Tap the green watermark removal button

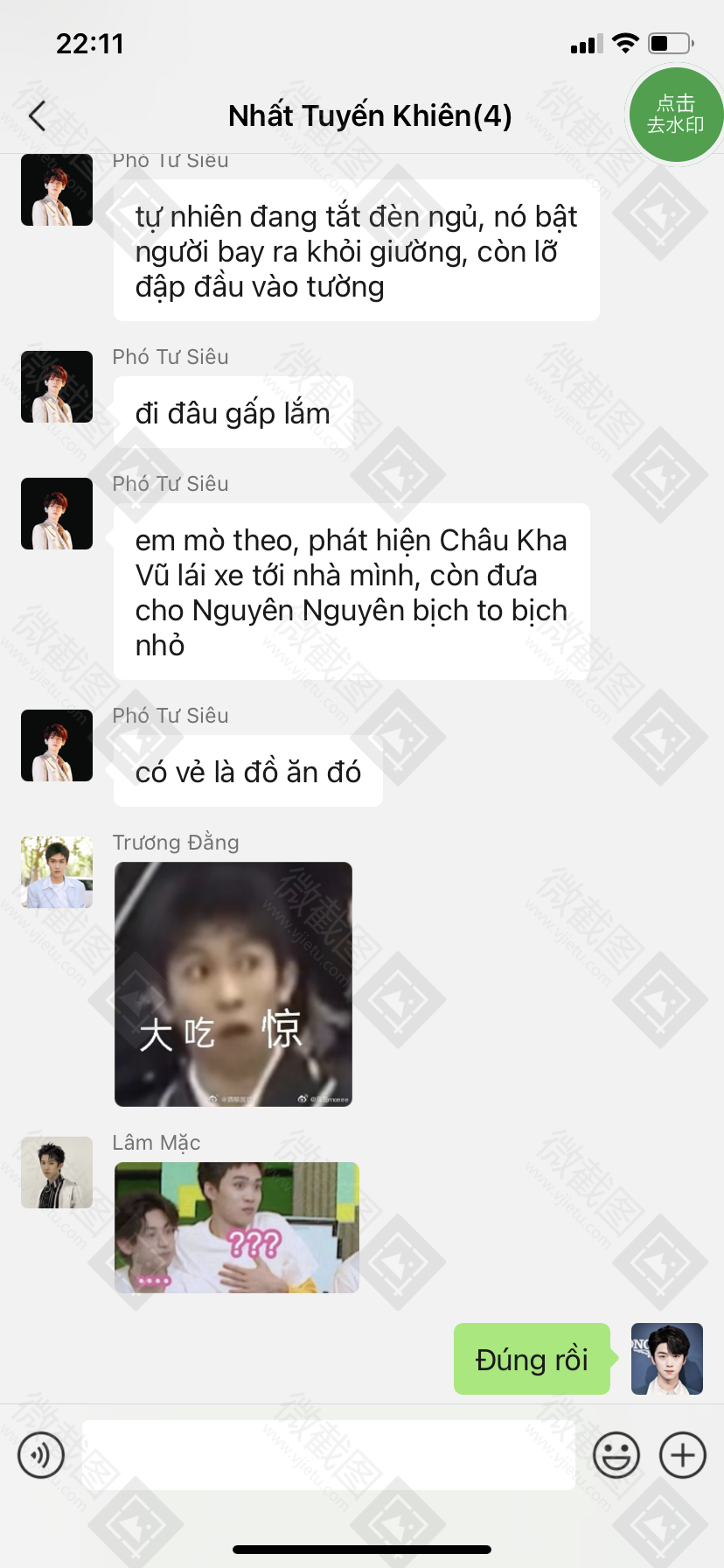(x=675, y=115)
